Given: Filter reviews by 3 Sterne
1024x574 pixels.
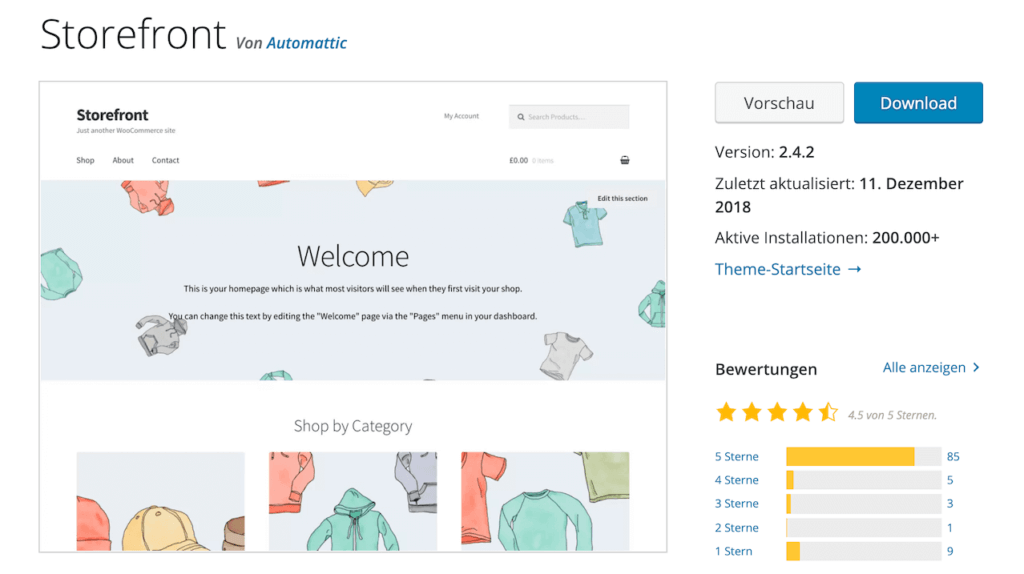Looking at the screenshot, I should (737, 503).
